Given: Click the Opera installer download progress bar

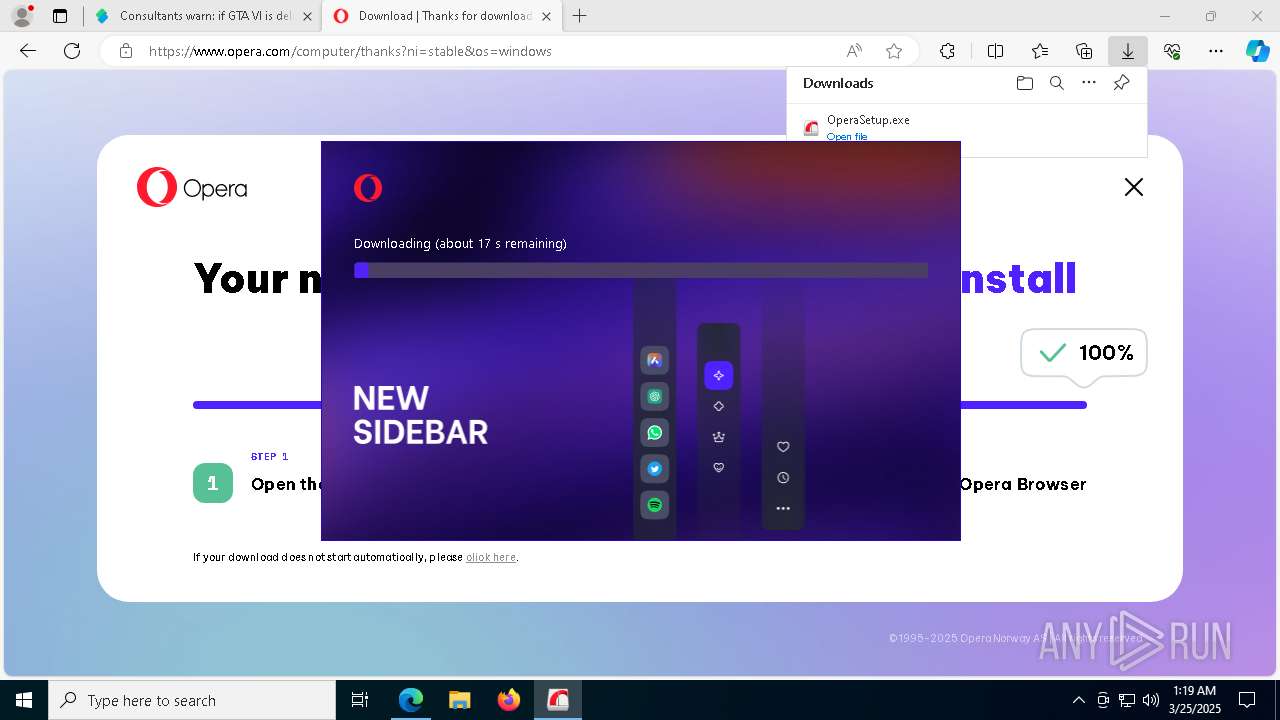Looking at the screenshot, I should pyautogui.click(x=641, y=270).
